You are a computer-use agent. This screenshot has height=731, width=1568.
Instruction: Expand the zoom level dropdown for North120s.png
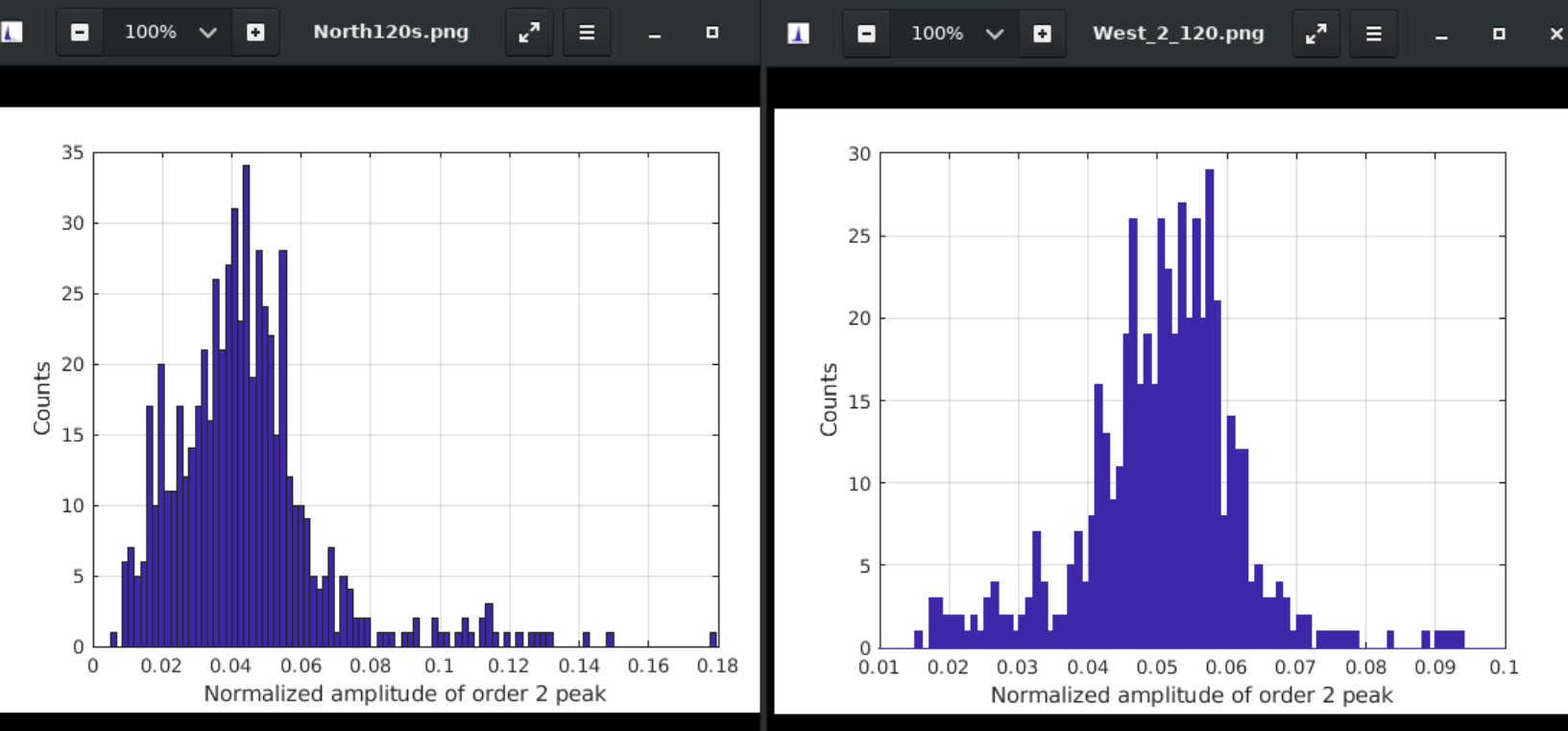pos(207,33)
